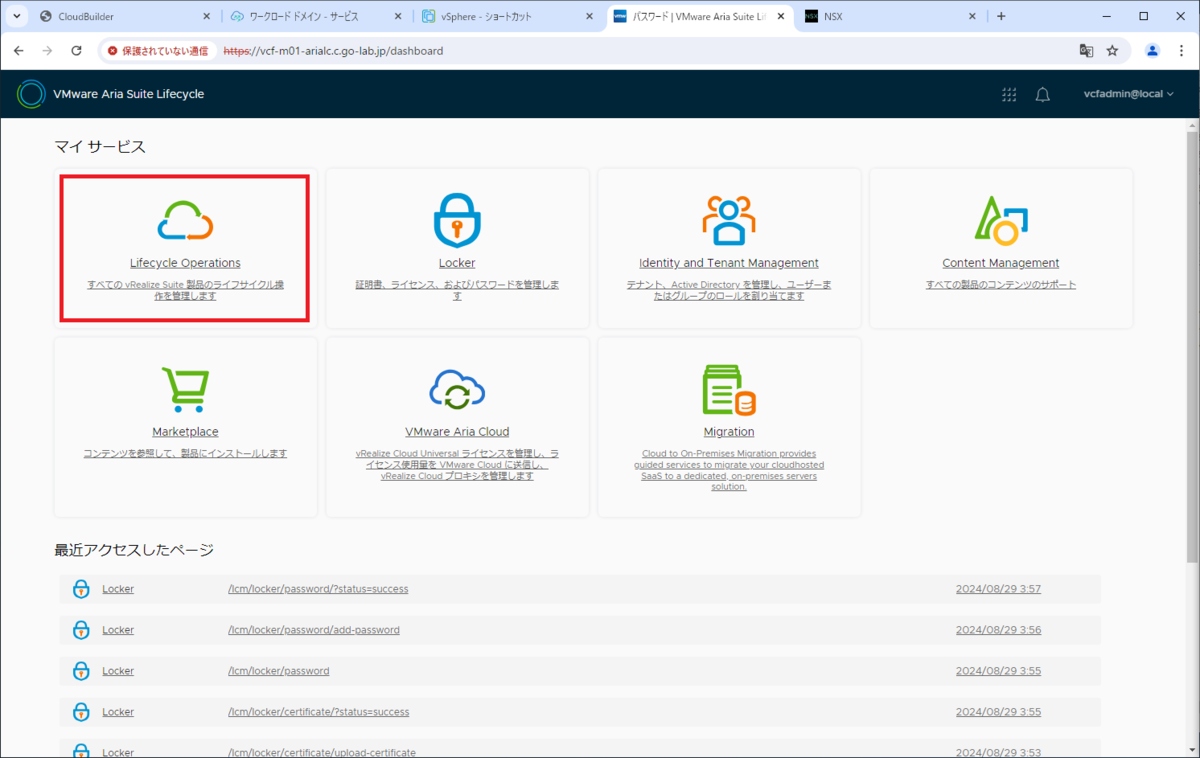The image size is (1200, 758).
Task: Click the browser Back arrow
Action: pos(18,50)
